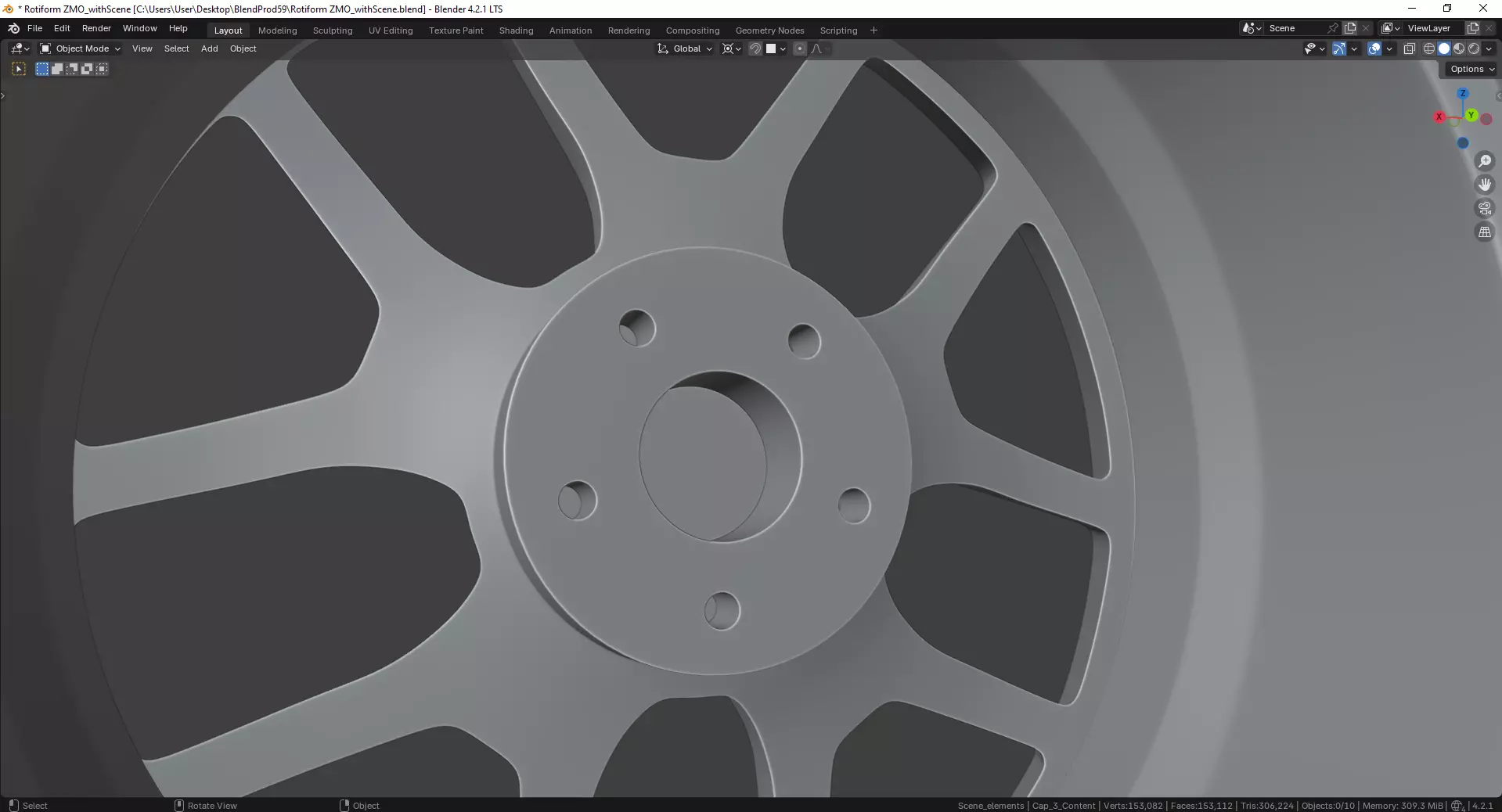Click the Move view hand icon
The height and width of the screenshot is (812, 1502).
[1484, 185]
